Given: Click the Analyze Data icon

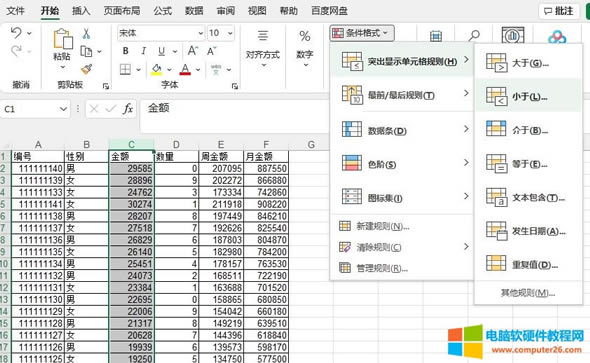Looking at the screenshot, I should click(513, 35).
